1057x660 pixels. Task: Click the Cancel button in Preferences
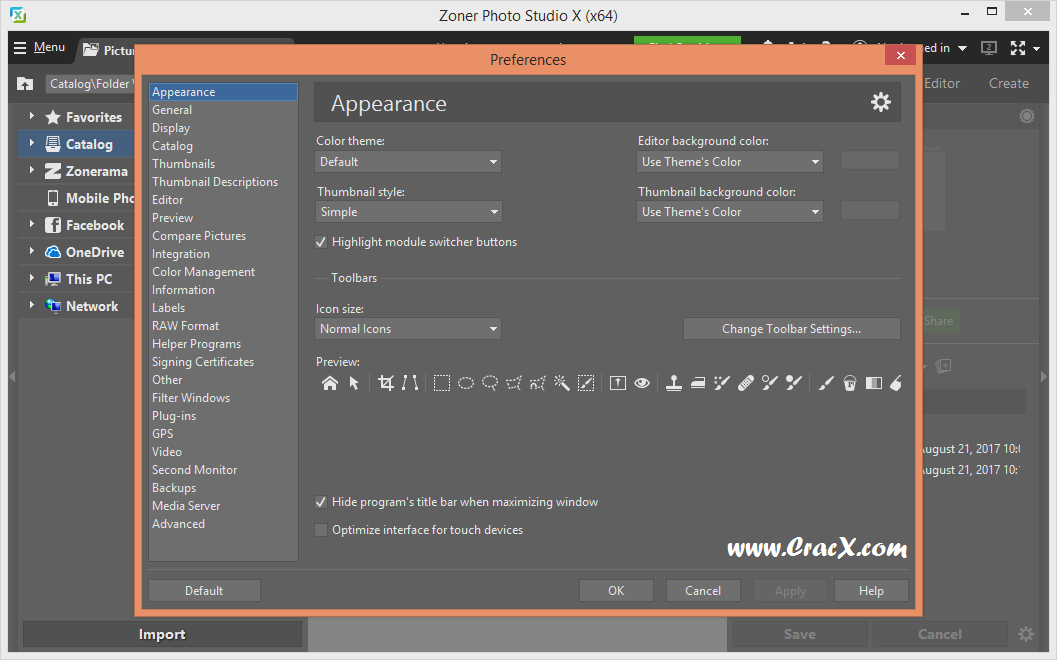coord(703,591)
